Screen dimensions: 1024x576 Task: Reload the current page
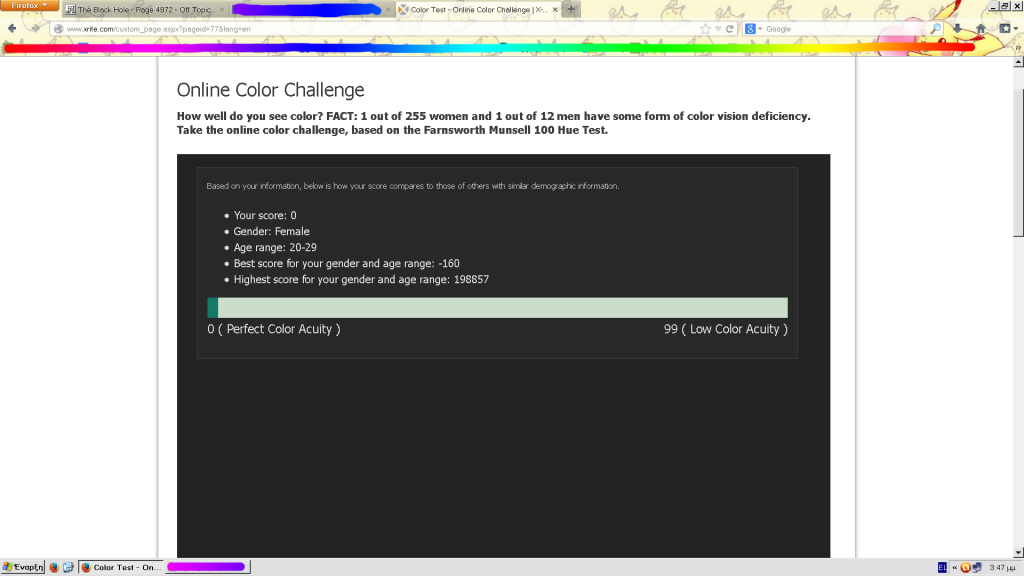click(x=730, y=29)
